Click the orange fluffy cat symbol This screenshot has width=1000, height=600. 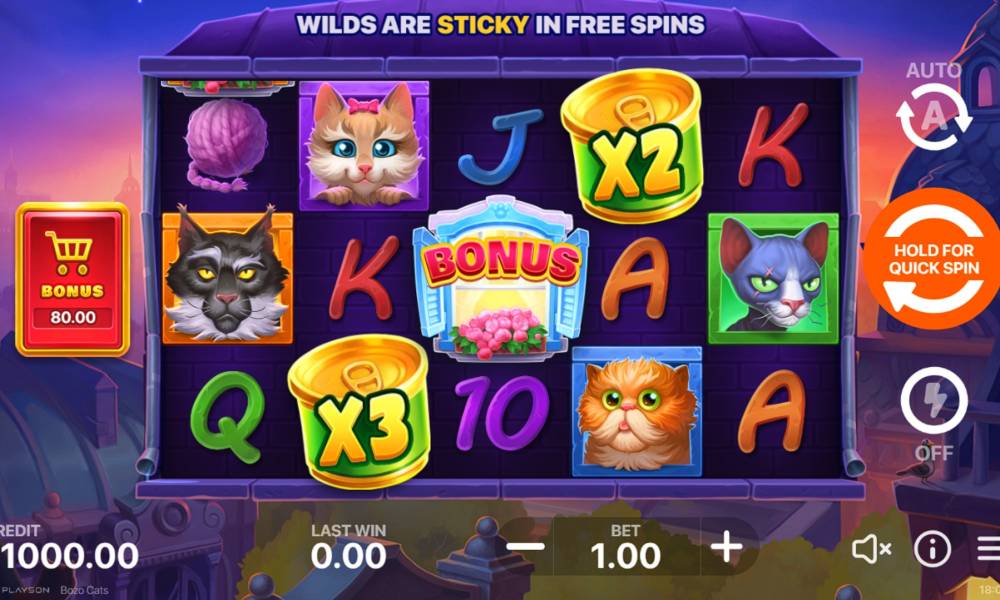[637, 412]
